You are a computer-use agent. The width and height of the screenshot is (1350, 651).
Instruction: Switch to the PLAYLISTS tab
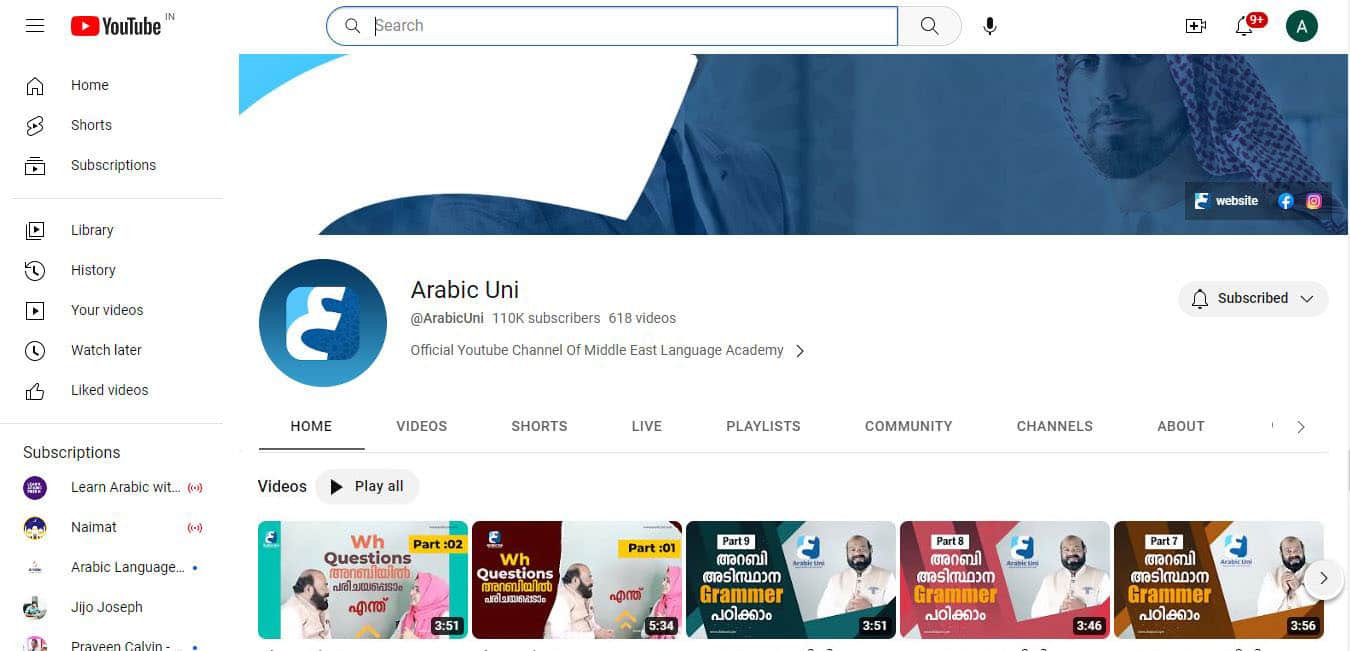click(x=763, y=426)
